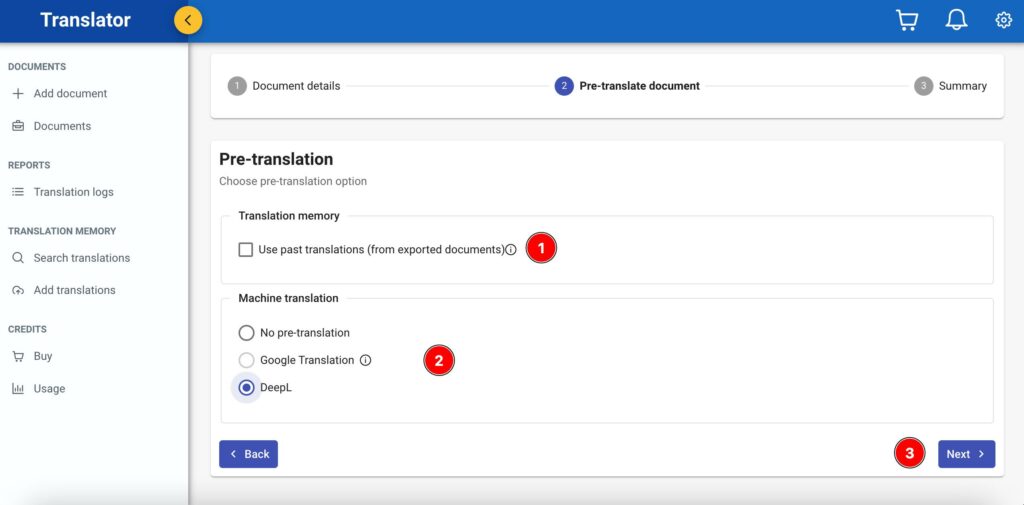The width and height of the screenshot is (1024, 505).
Task: Go to Buy credits page
Action: click(42, 356)
